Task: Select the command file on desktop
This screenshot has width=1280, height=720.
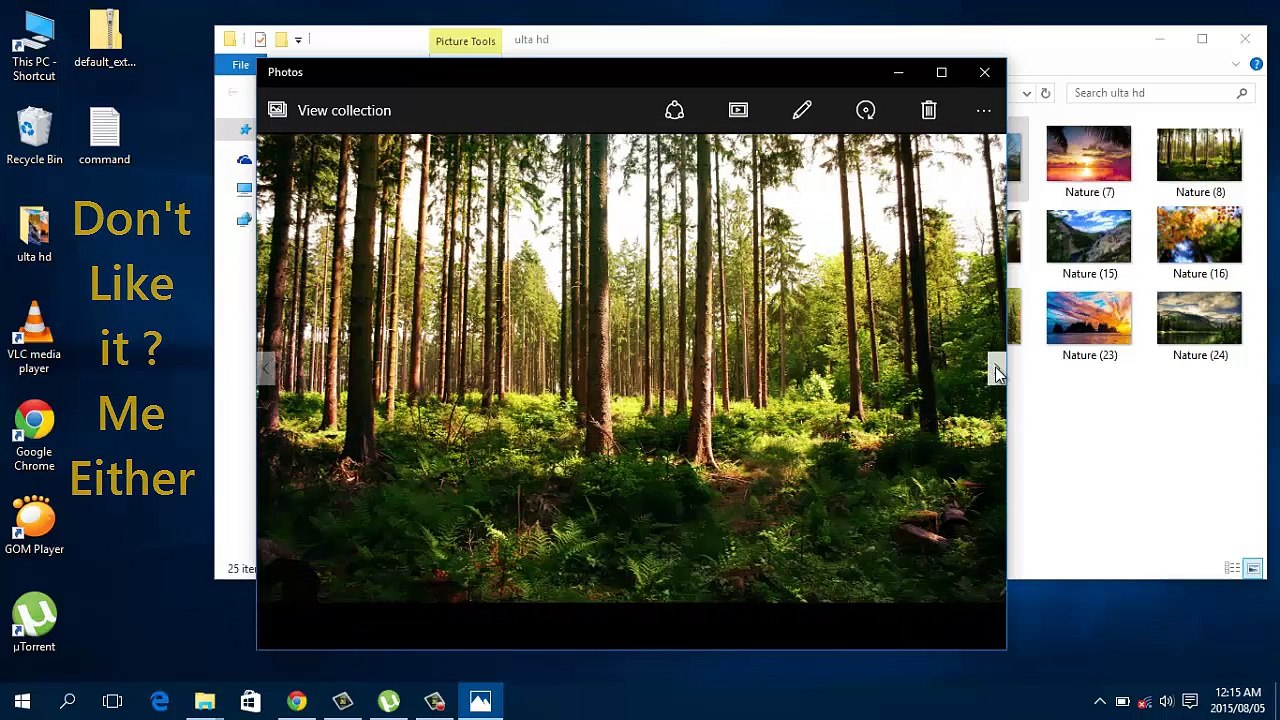Action: coord(104,137)
